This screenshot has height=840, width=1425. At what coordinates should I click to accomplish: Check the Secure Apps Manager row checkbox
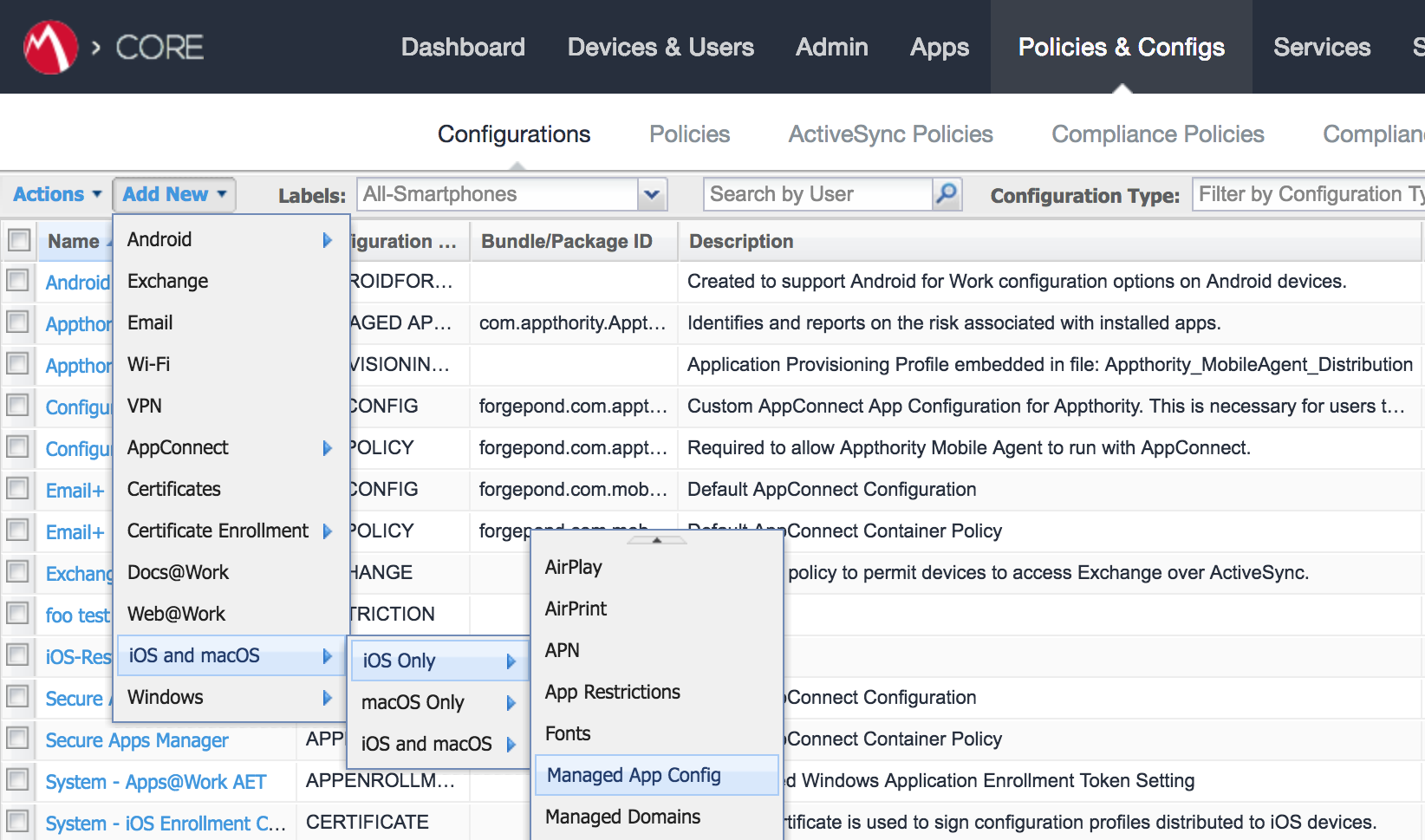tap(18, 739)
